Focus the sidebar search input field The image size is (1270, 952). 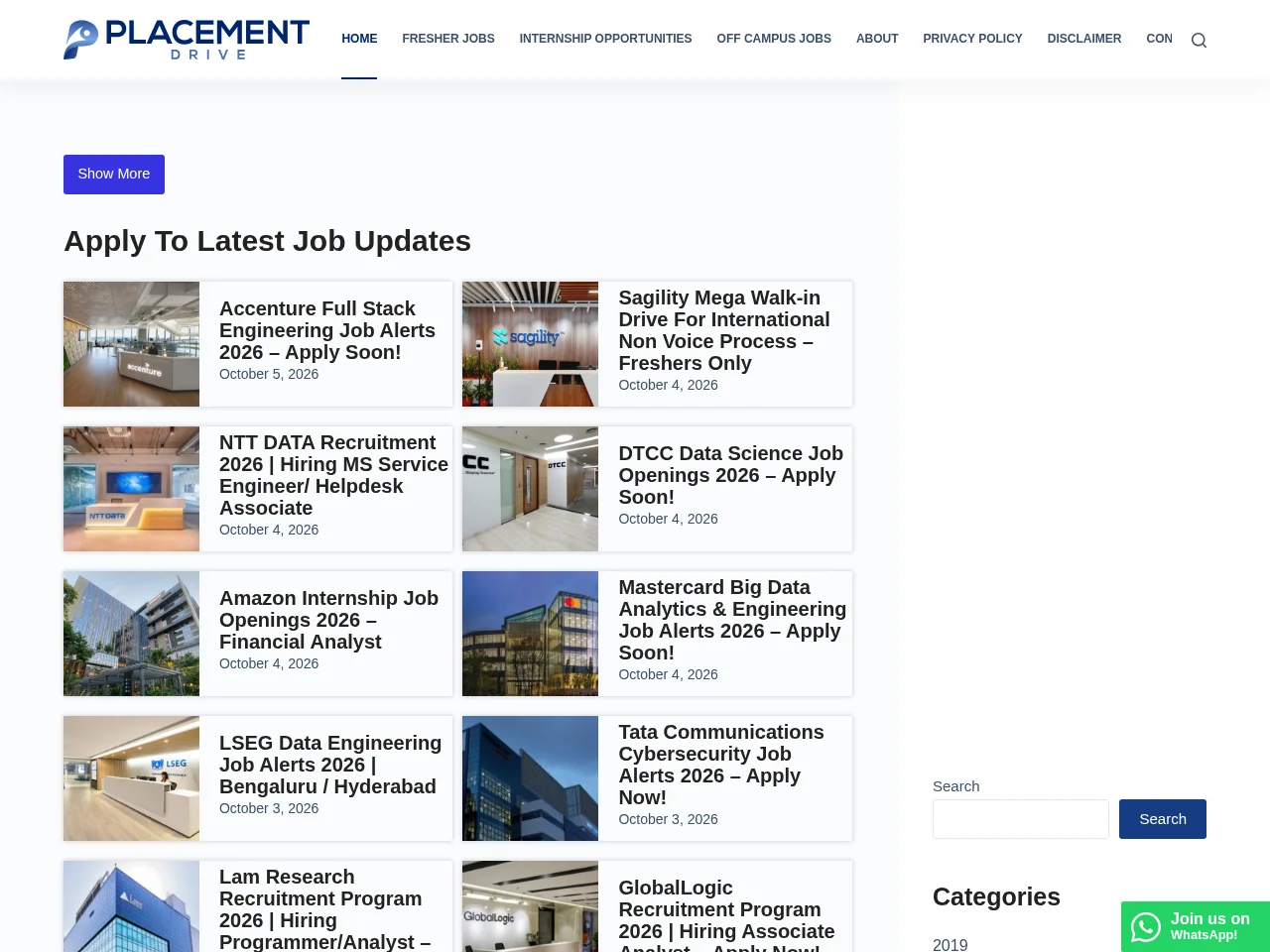click(1021, 819)
